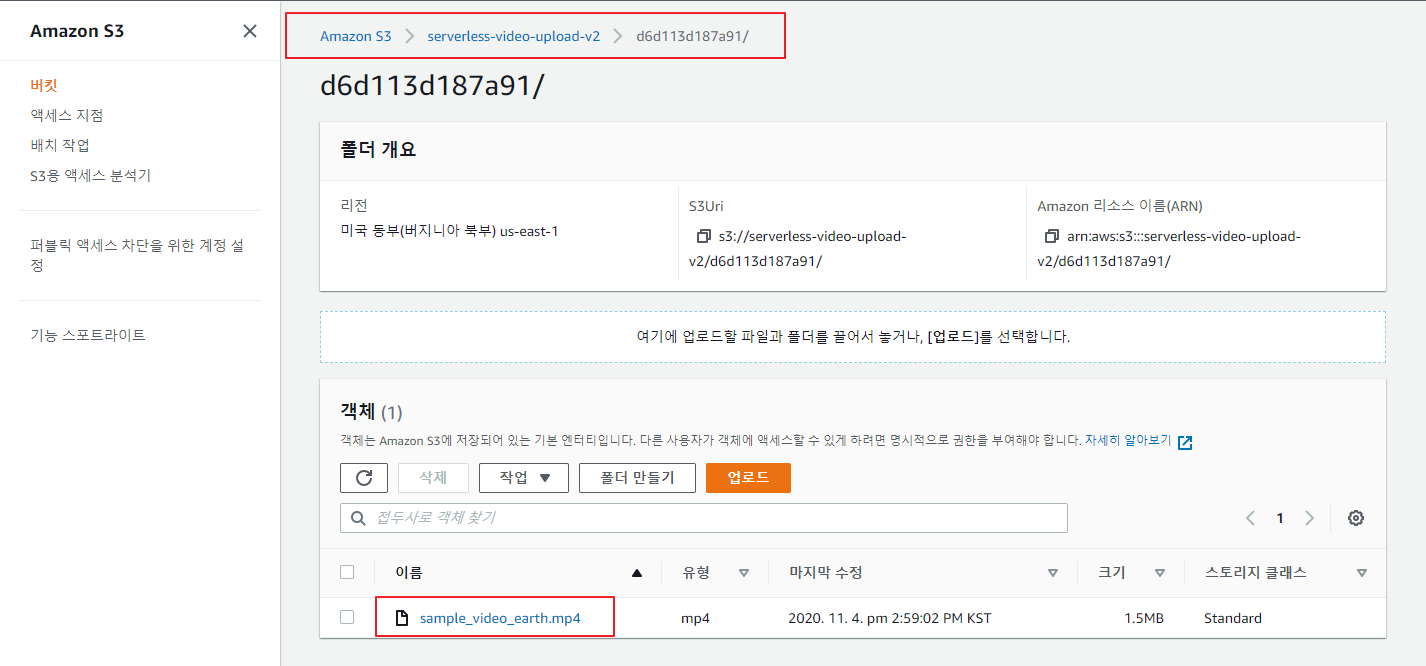The width and height of the screenshot is (1426, 666).
Task: Copy the S3Uri using its copy icon
Action: point(703,237)
